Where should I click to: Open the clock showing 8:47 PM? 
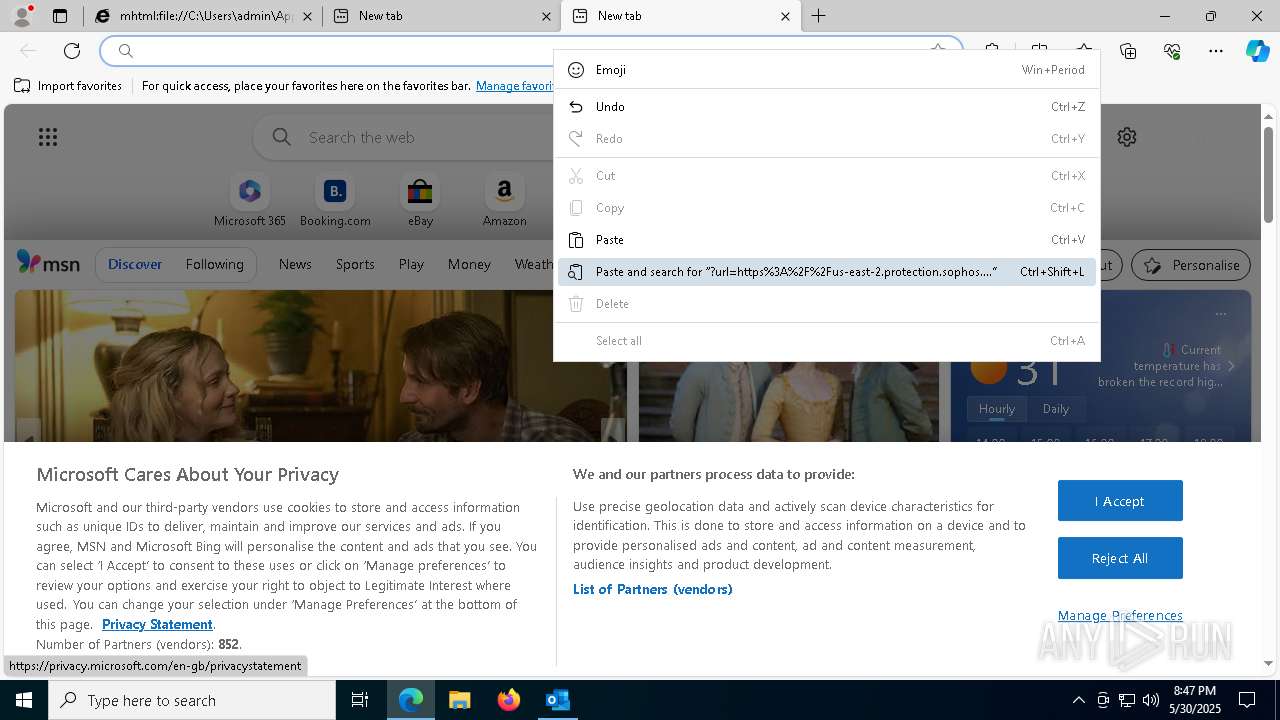(x=1194, y=700)
